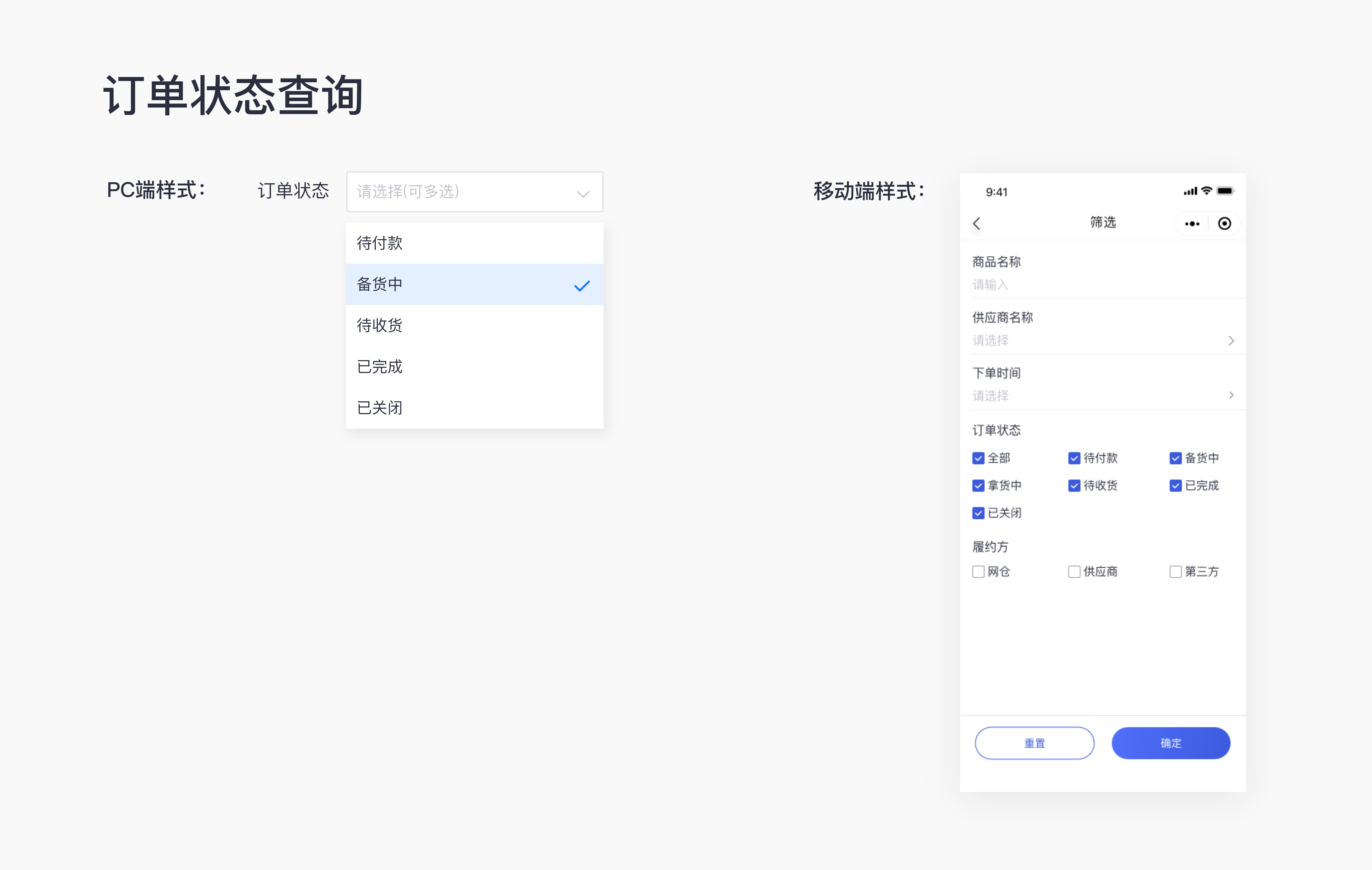The image size is (1372, 870).
Task: Tap the battery icon in status bar
Action: click(1225, 191)
